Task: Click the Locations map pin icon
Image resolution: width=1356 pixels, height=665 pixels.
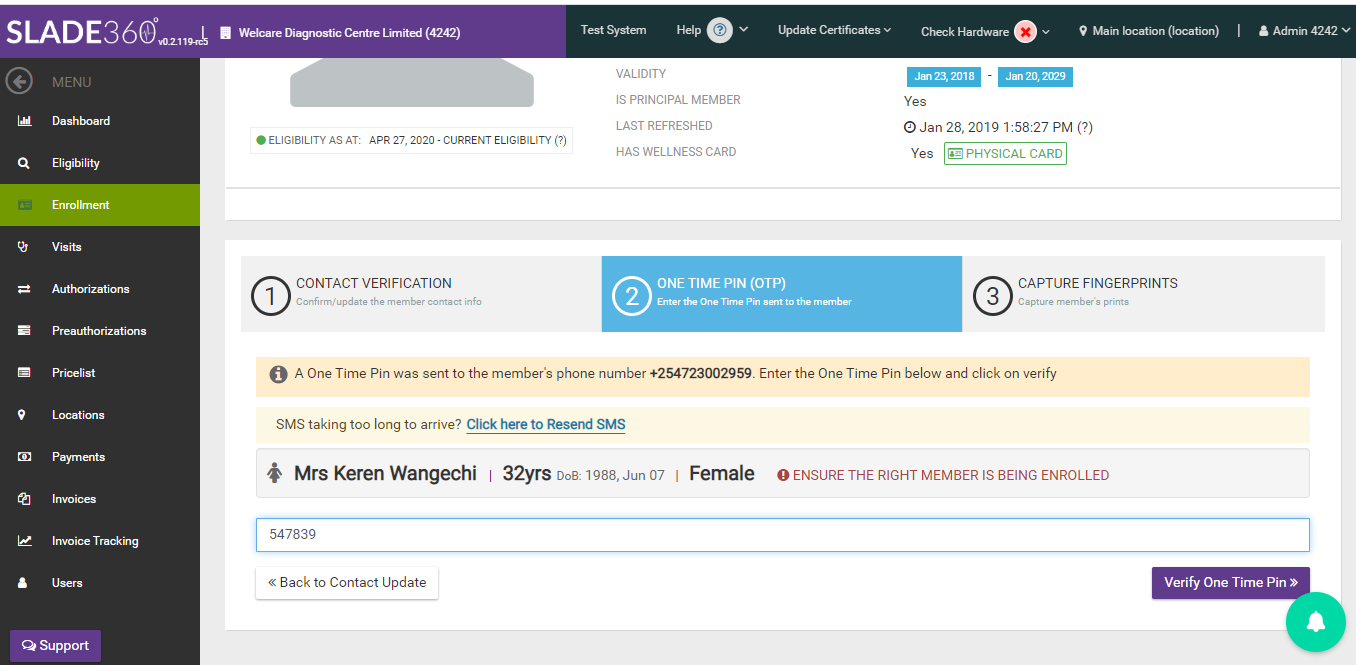Action: pyautogui.click(x=23, y=415)
